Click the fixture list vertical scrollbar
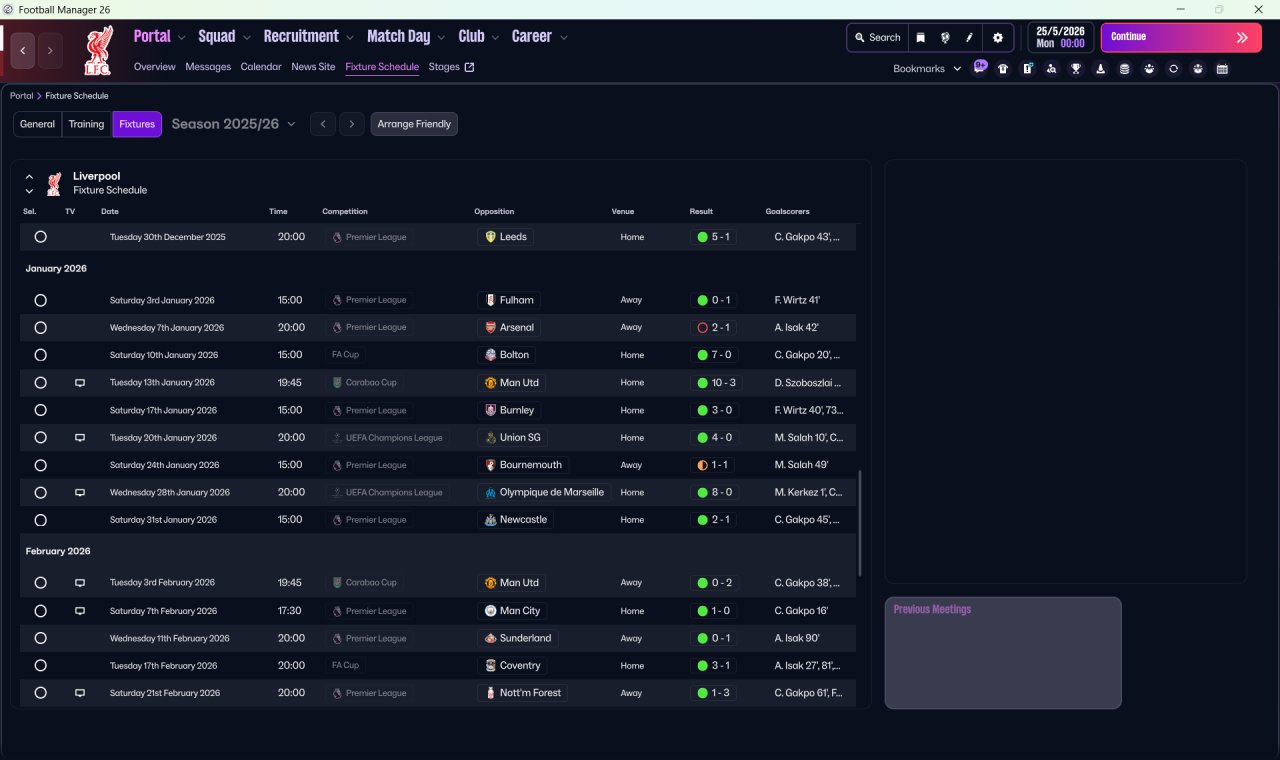 [859, 523]
